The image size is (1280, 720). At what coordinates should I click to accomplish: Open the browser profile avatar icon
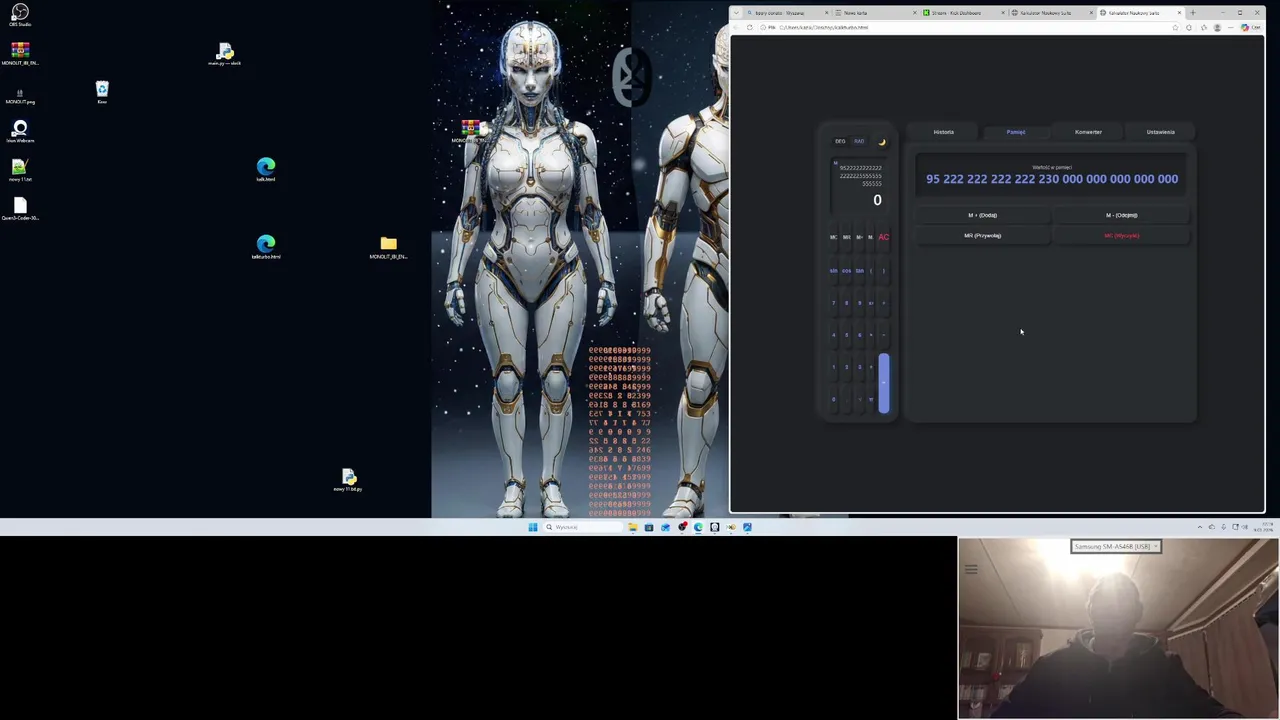(x=1217, y=27)
